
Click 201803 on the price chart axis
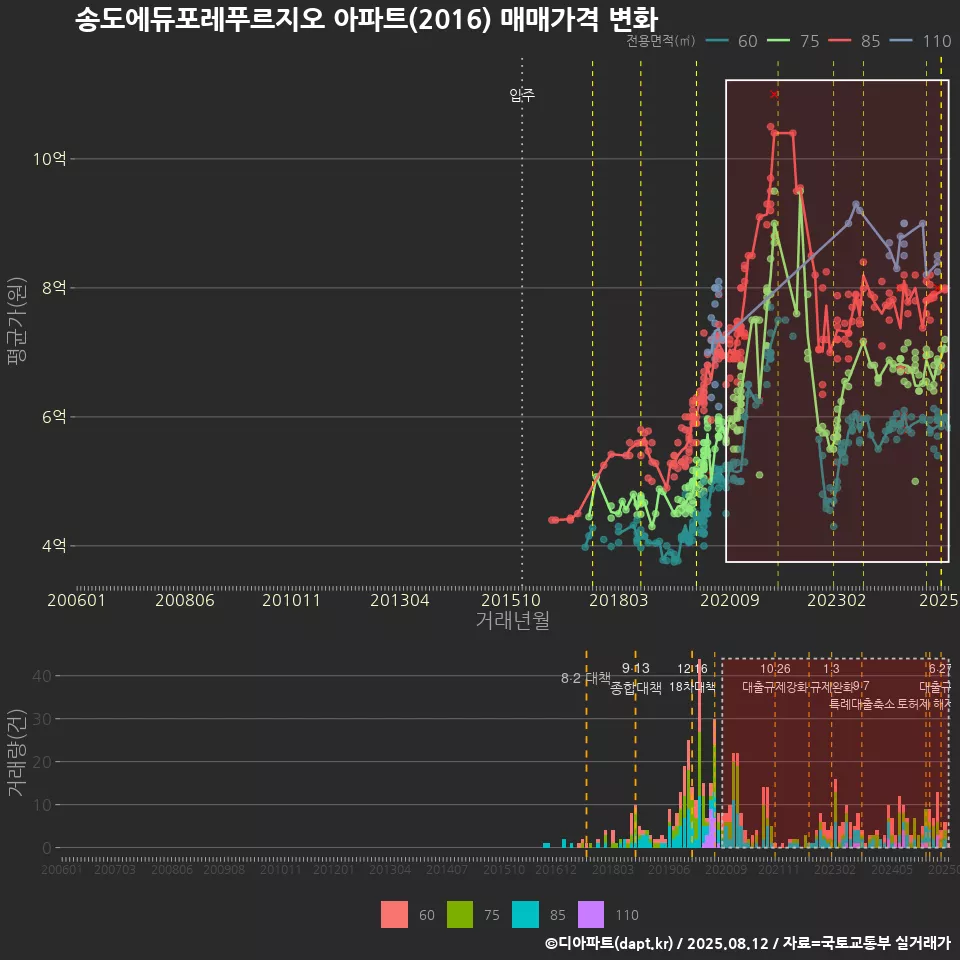[x=618, y=600]
